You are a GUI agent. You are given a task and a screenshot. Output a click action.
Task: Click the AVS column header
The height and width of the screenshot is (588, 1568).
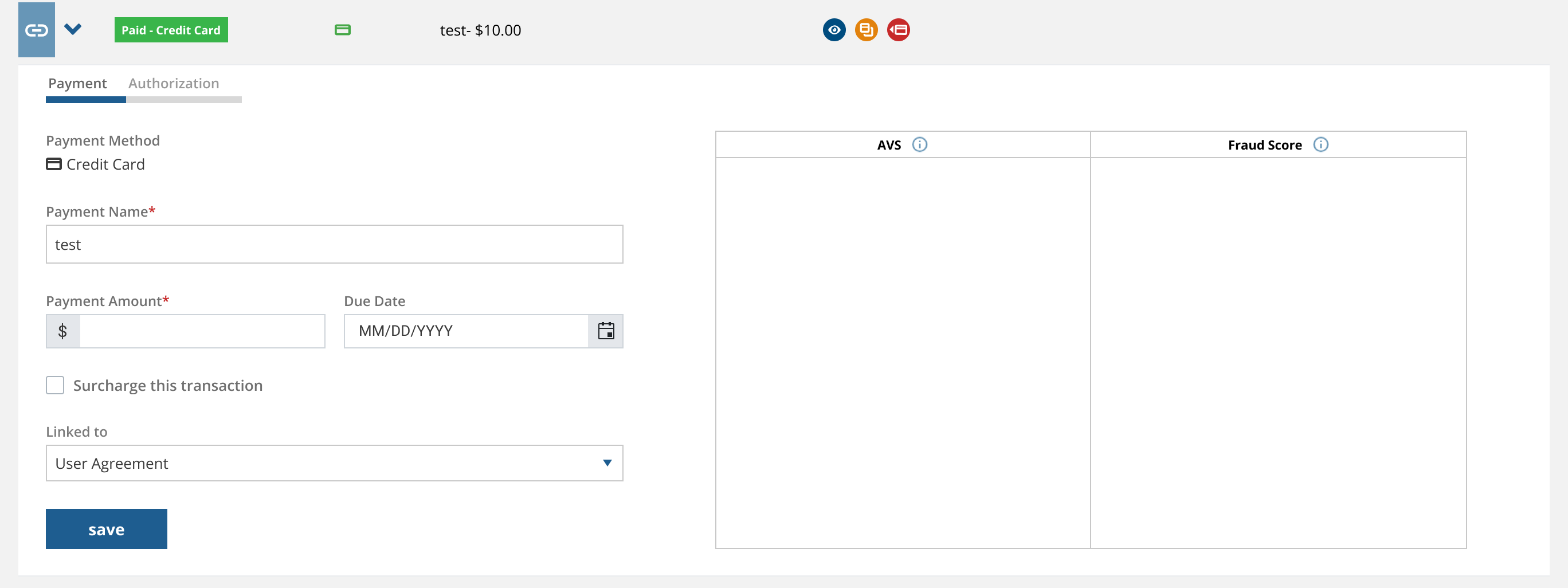(x=903, y=145)
